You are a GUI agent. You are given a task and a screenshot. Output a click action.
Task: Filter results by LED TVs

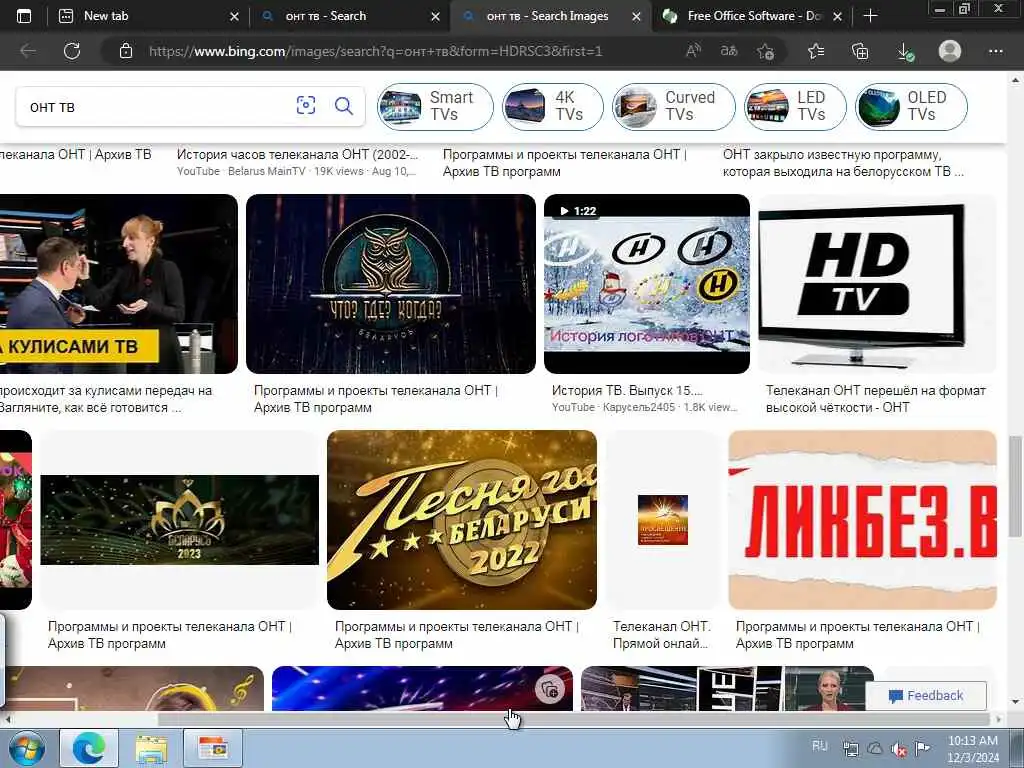pos(795,106)
